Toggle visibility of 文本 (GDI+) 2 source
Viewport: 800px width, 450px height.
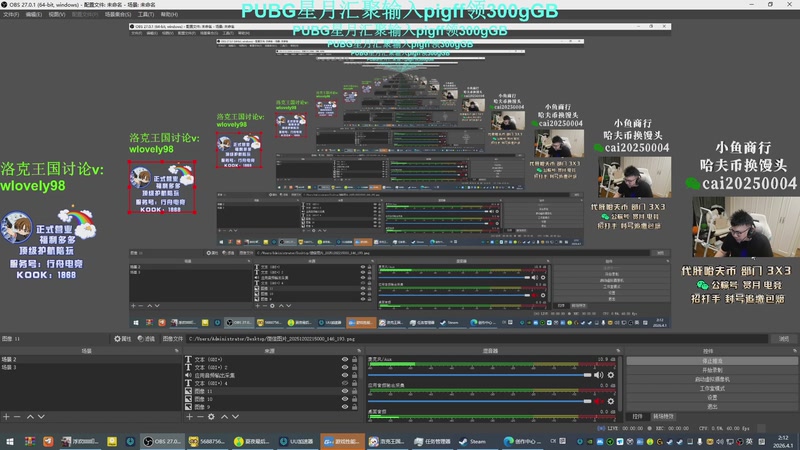(x=345, y=367)
